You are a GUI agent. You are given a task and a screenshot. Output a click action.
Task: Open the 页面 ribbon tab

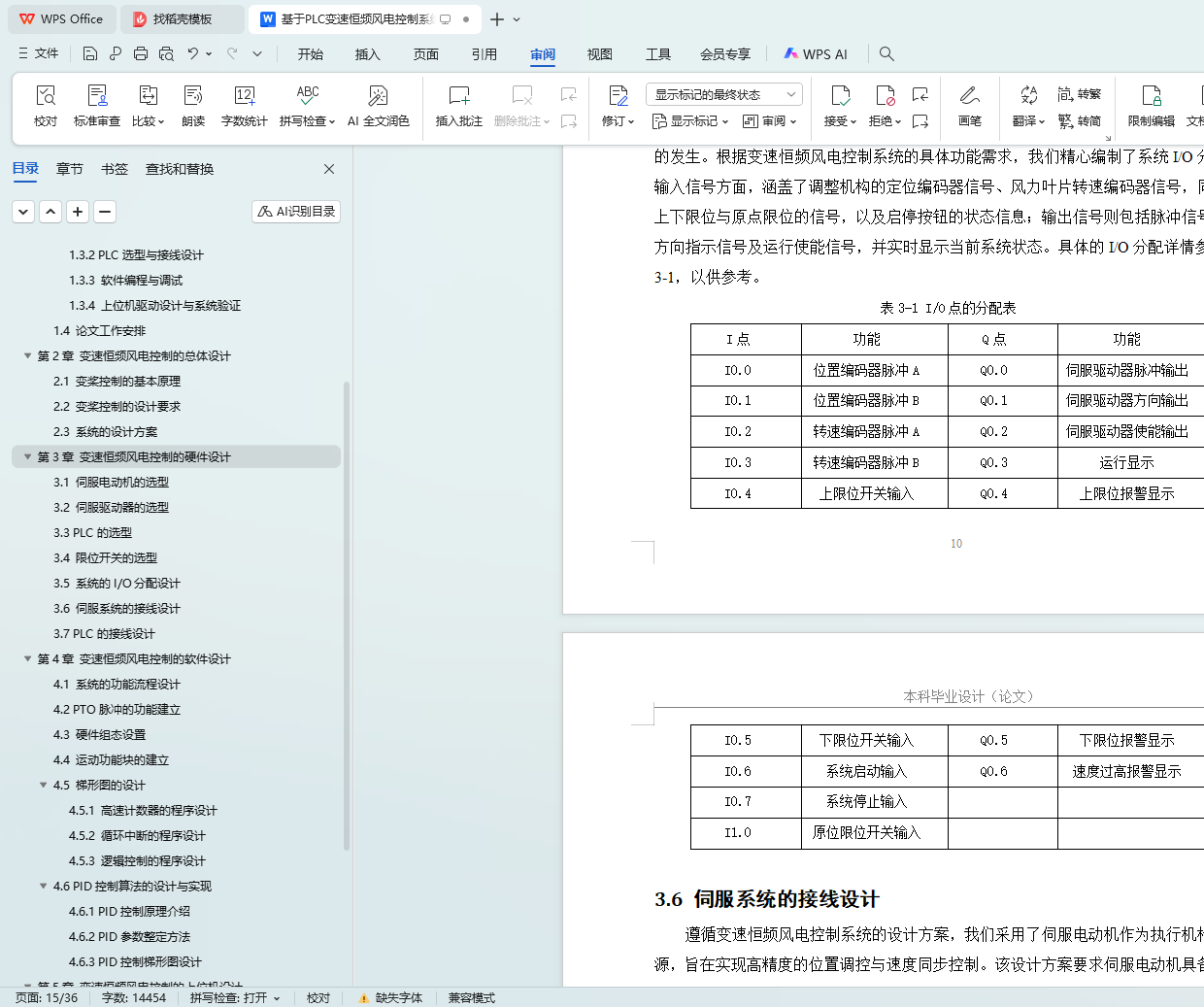pyautogui.click(x=426, y=54)
